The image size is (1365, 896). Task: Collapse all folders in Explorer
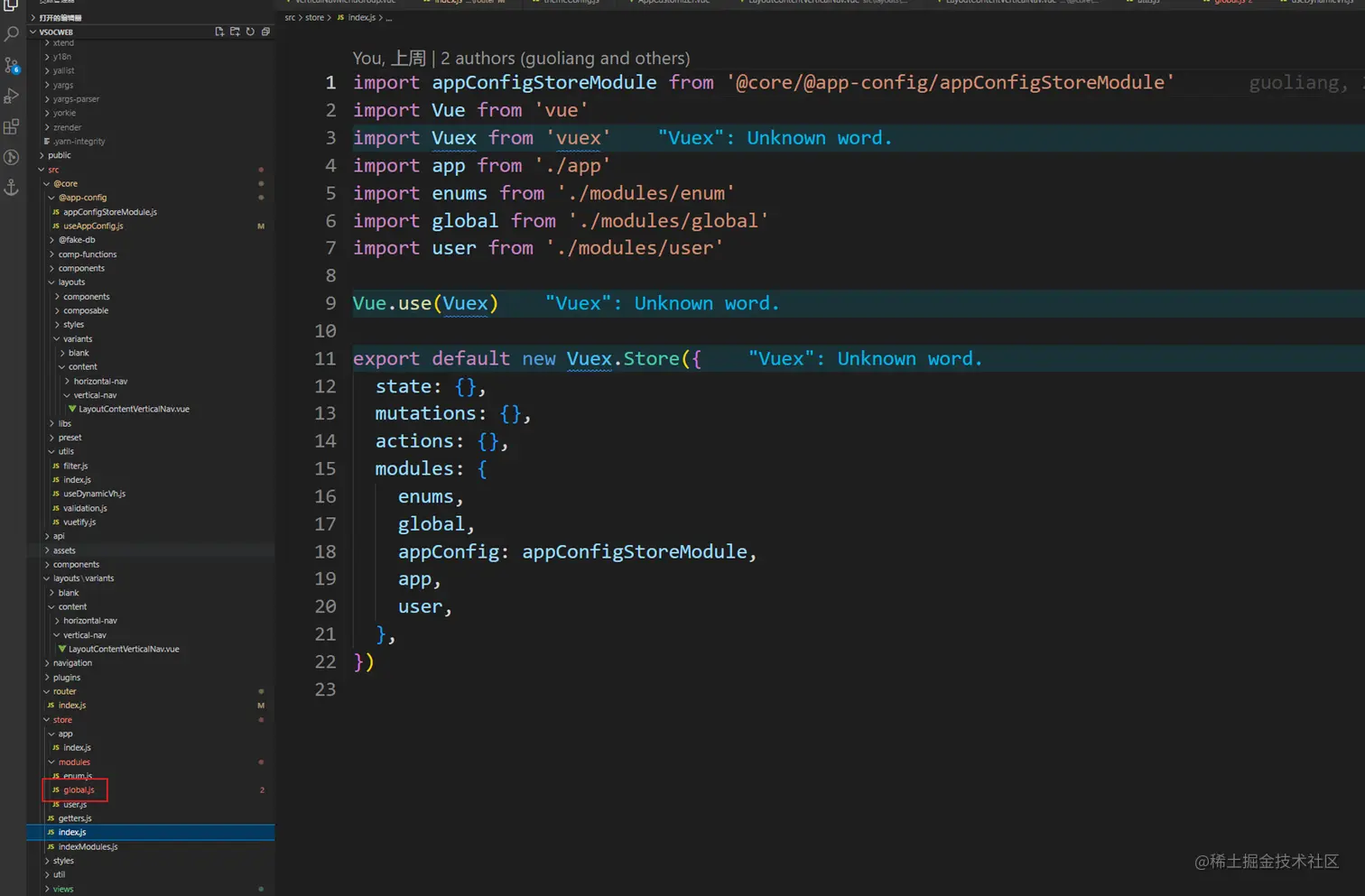[x=265, y=32]
